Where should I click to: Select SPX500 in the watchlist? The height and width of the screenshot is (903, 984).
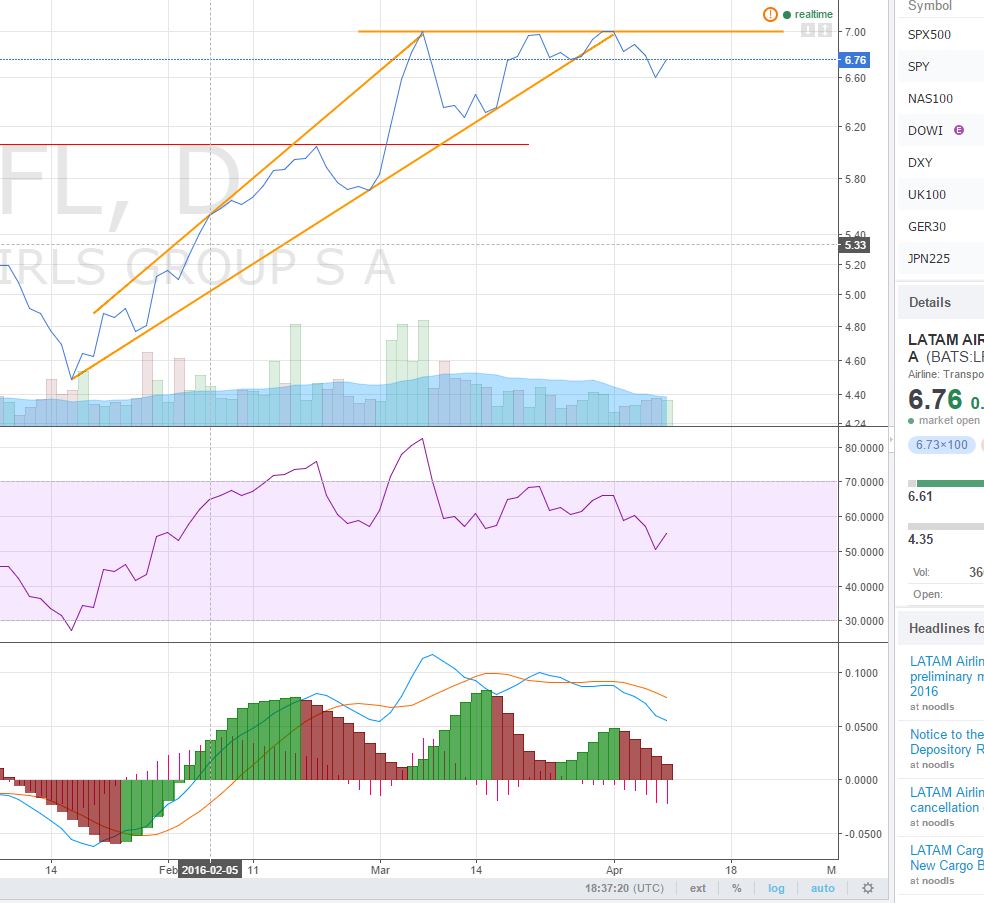coord(941,35)
